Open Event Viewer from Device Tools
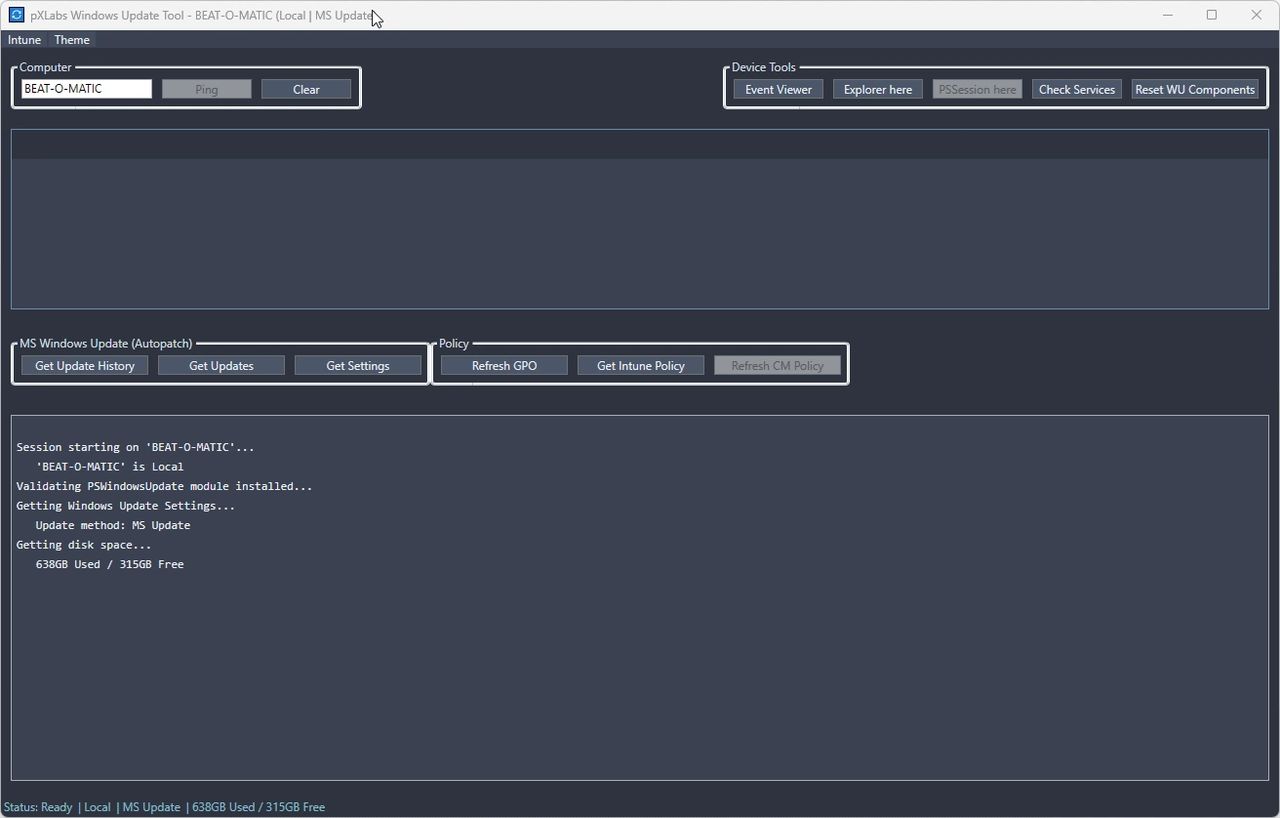This screenshot has width=1280, height=818. coord(778,89)
